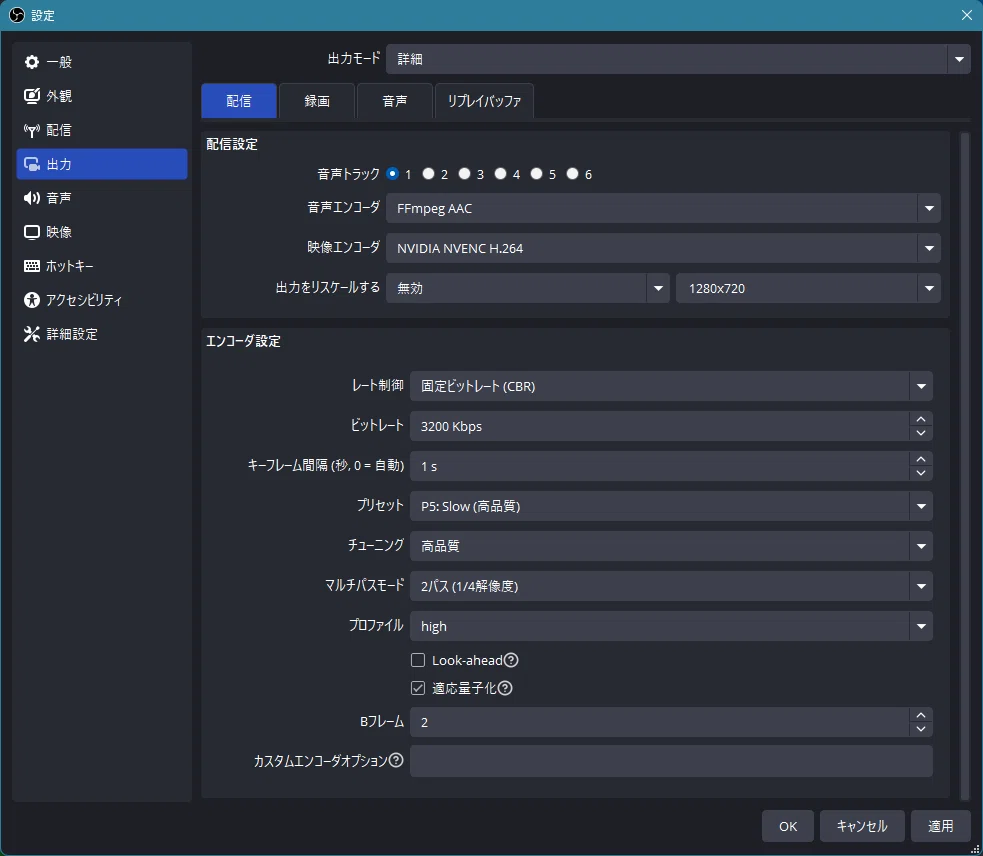The image size is (983, 856).
Task: Open the チューニング 高品質 dropdown
Action: tap(671, 546)
